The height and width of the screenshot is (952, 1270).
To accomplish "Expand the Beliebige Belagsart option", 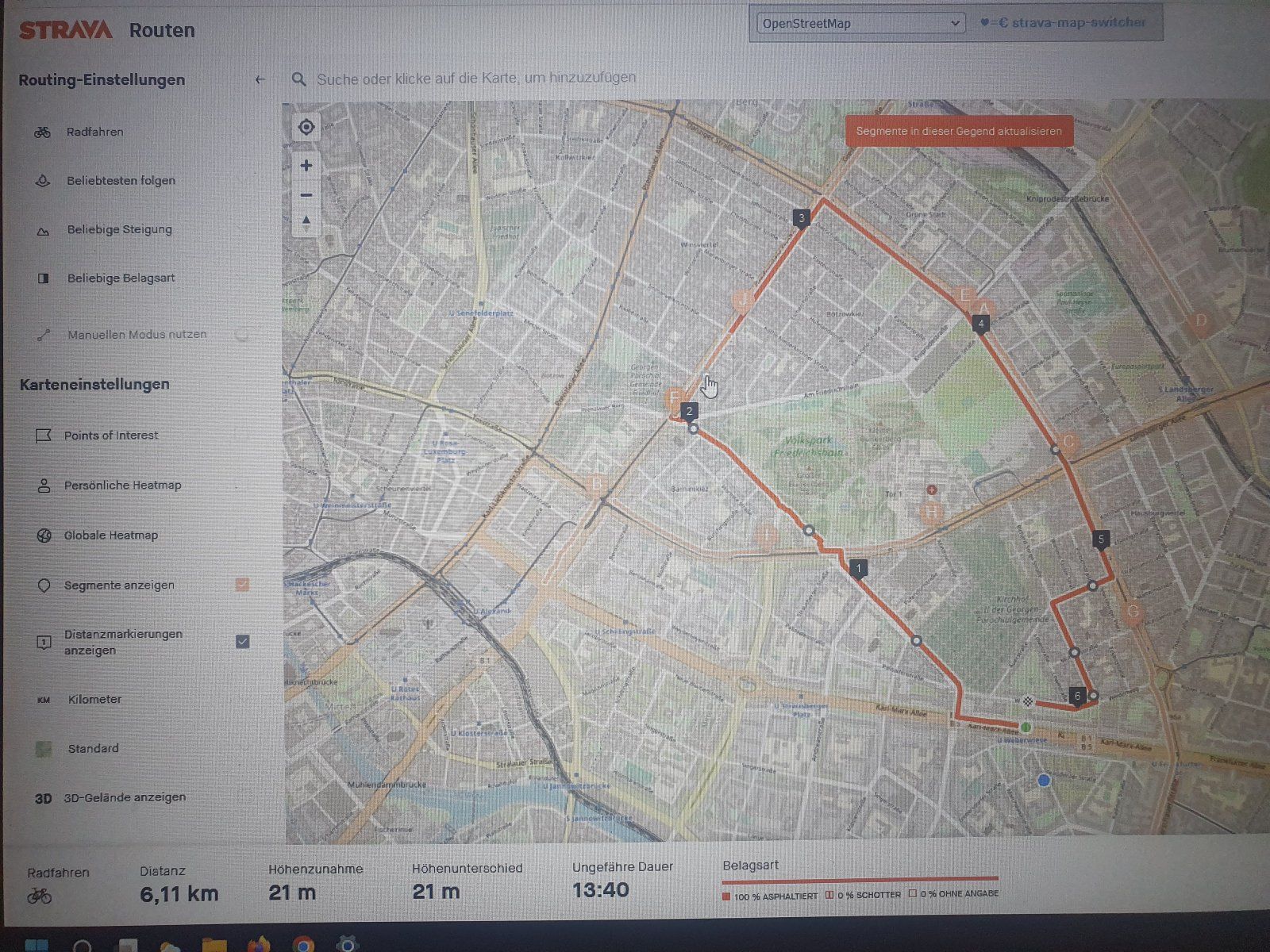I will point(121,278).
